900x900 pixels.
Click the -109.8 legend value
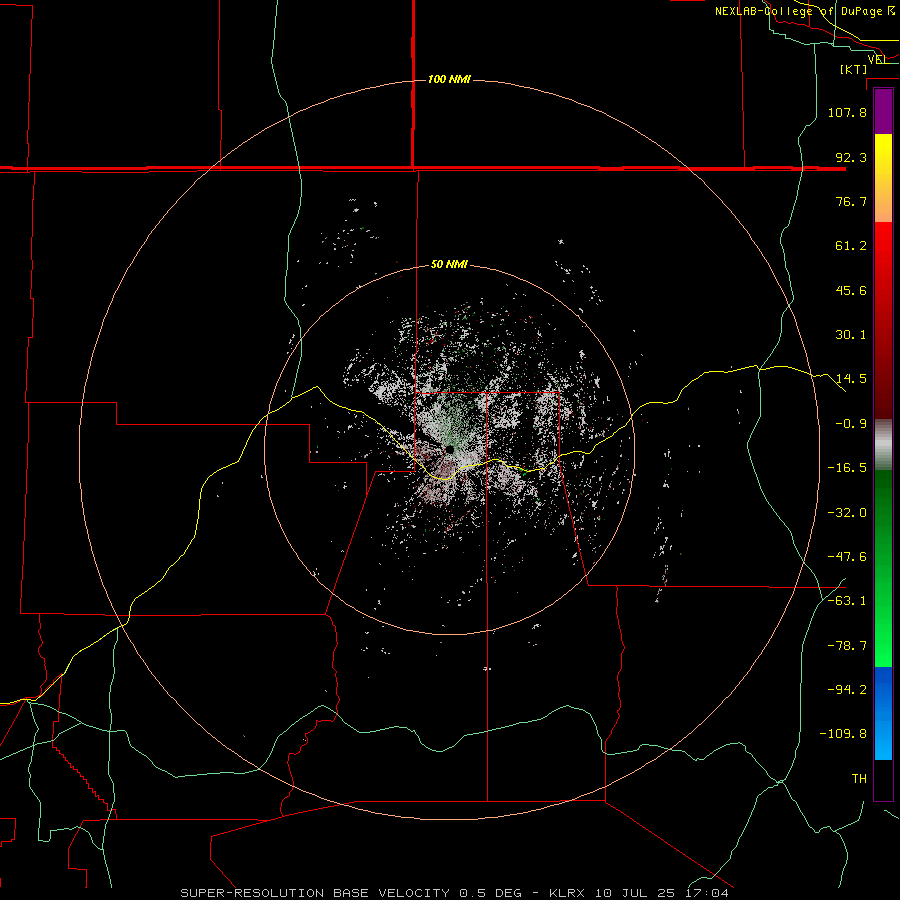[x=843, y=734]
